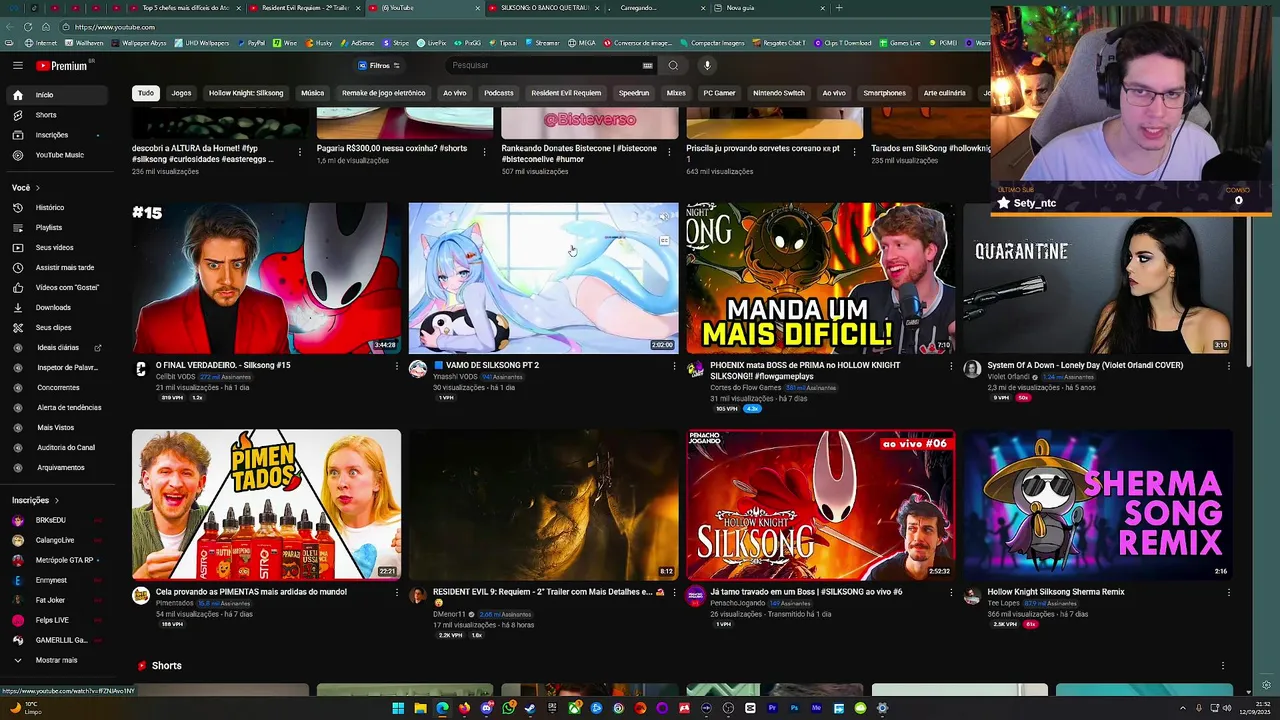Expand the Você section

[26, 187]
